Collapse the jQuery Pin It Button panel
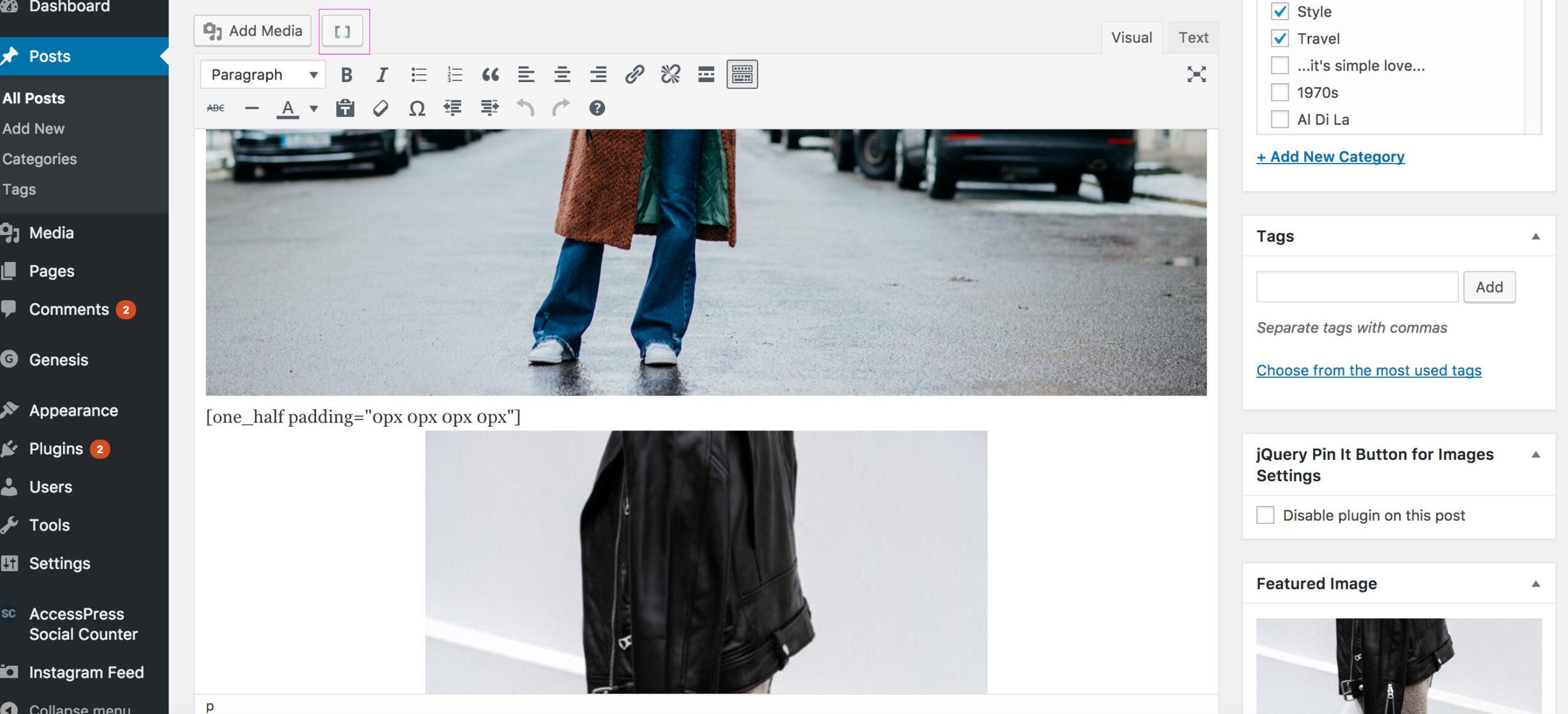This screenshot has width=1568, height=714. [x=1536, y=454]
